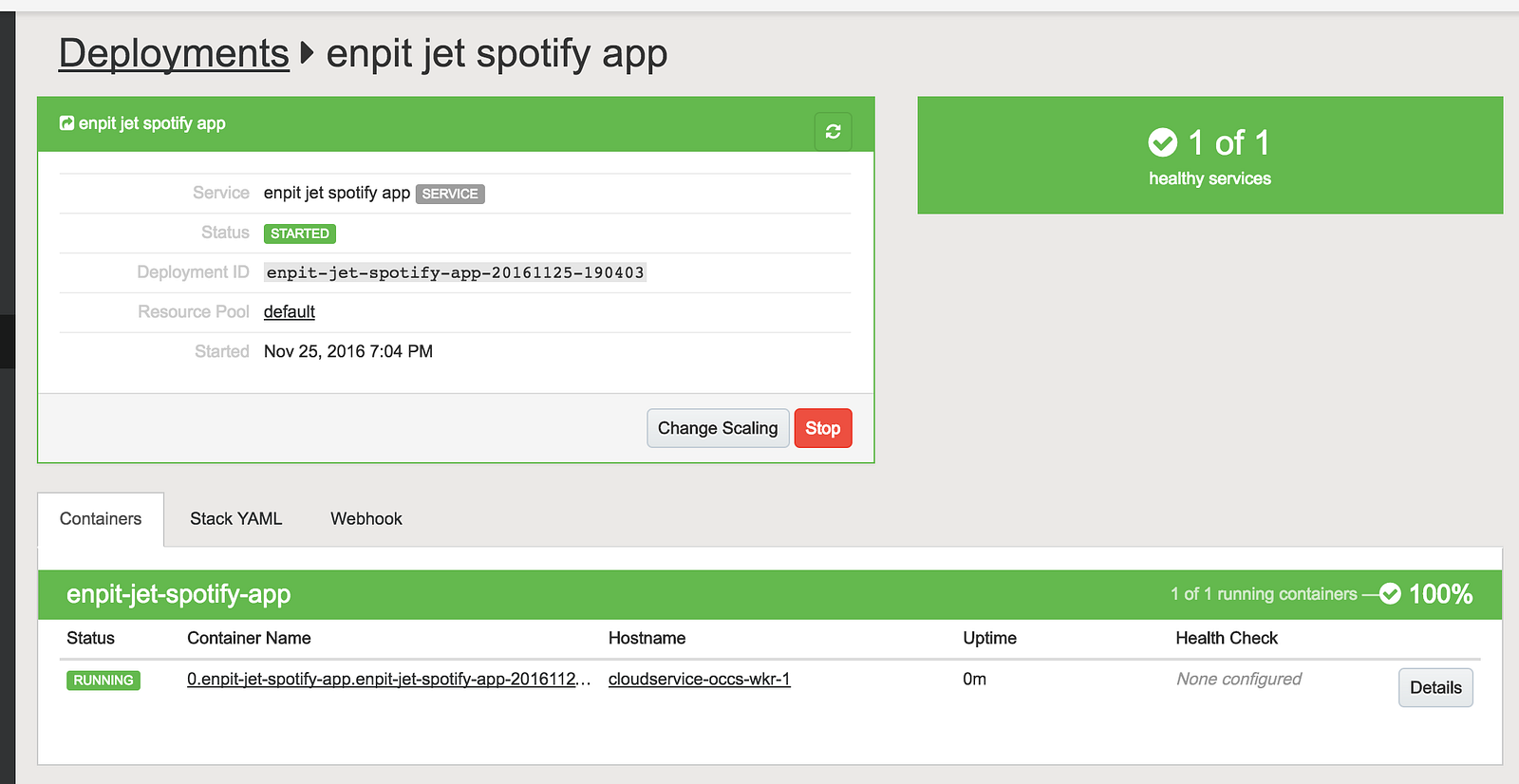
Task: Click the refresh icon in the panel header
Action: (833, 132)
